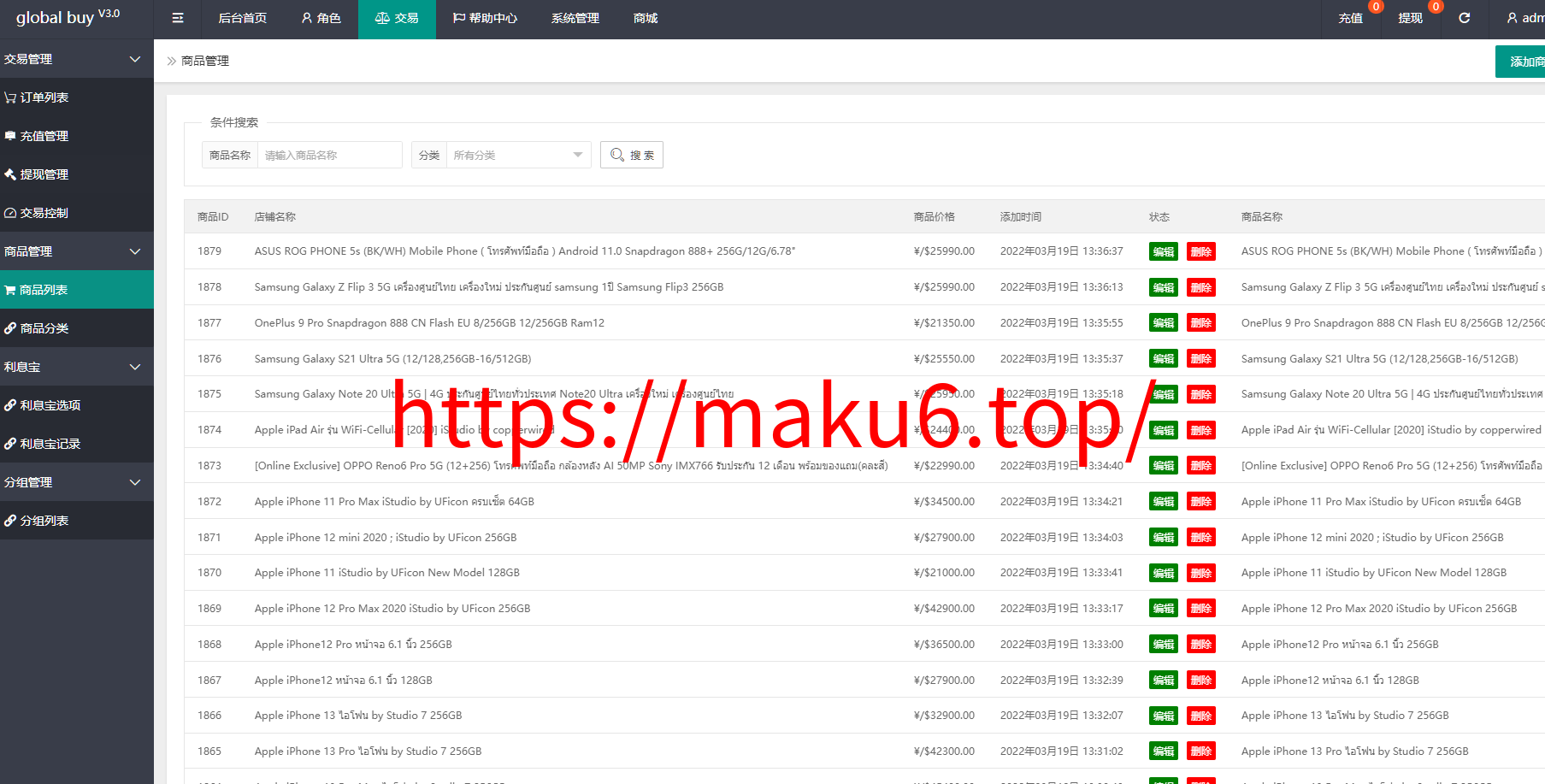Screen dimensions: 1545x784
Task: Open 提现 notifications in the top bar
Action: pyautogui.click(x=1411, y=18)
